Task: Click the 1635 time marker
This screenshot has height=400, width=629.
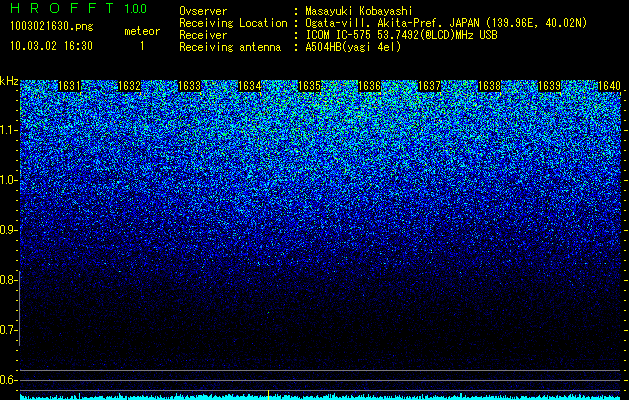Action: point(310,86)
